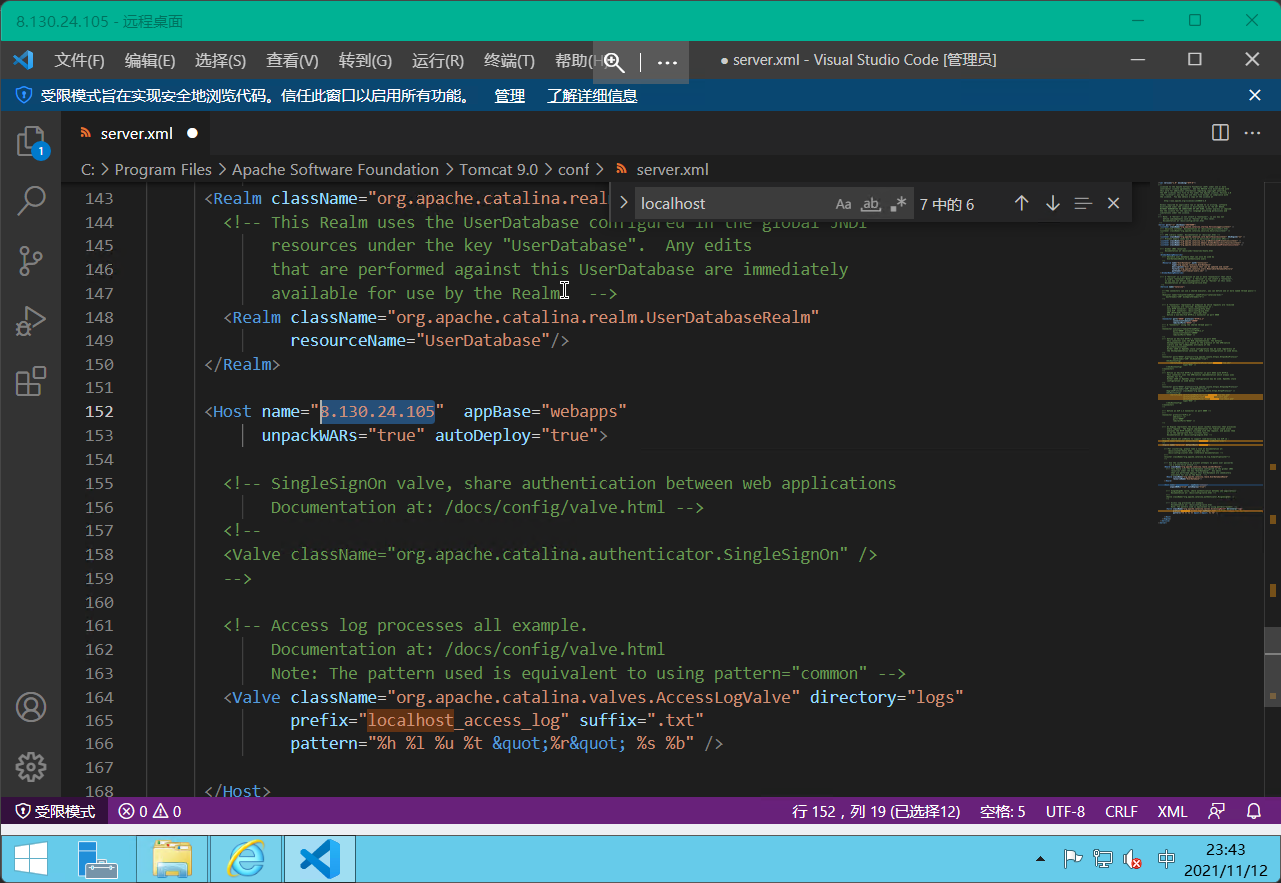Click conf breadcrumb segment

[x=574, y=170]
